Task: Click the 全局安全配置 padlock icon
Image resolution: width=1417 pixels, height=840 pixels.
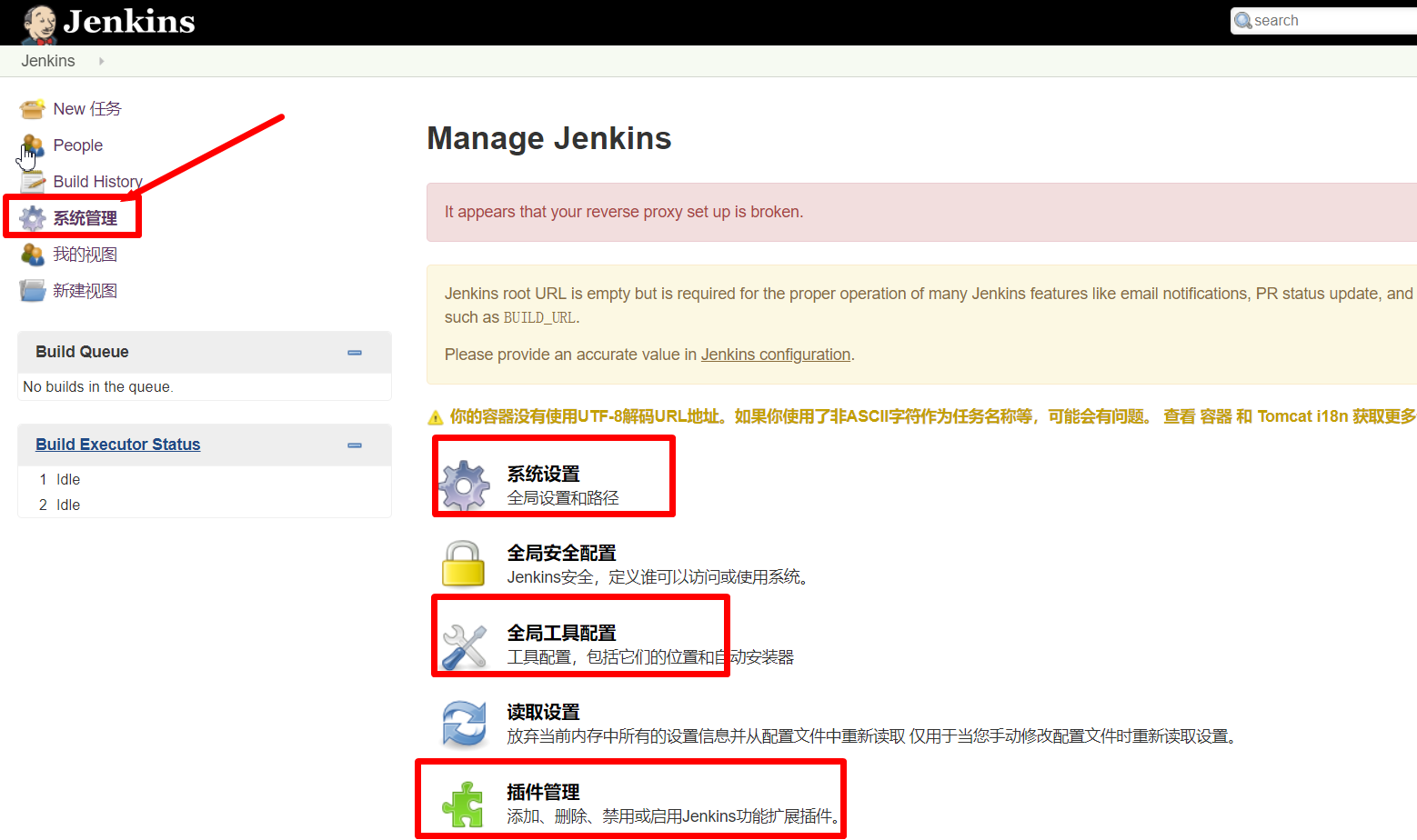Action: point(464,564)
